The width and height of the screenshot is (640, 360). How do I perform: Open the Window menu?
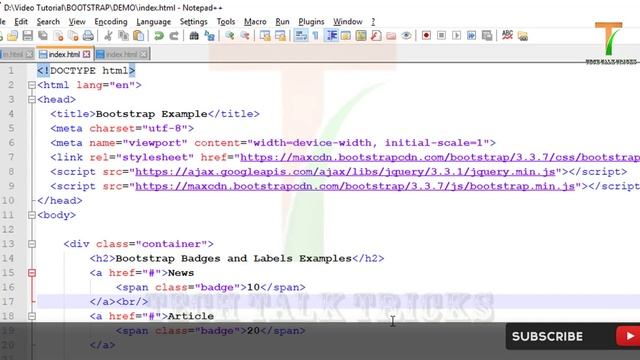pyautogui.click(x=347, y=22)
